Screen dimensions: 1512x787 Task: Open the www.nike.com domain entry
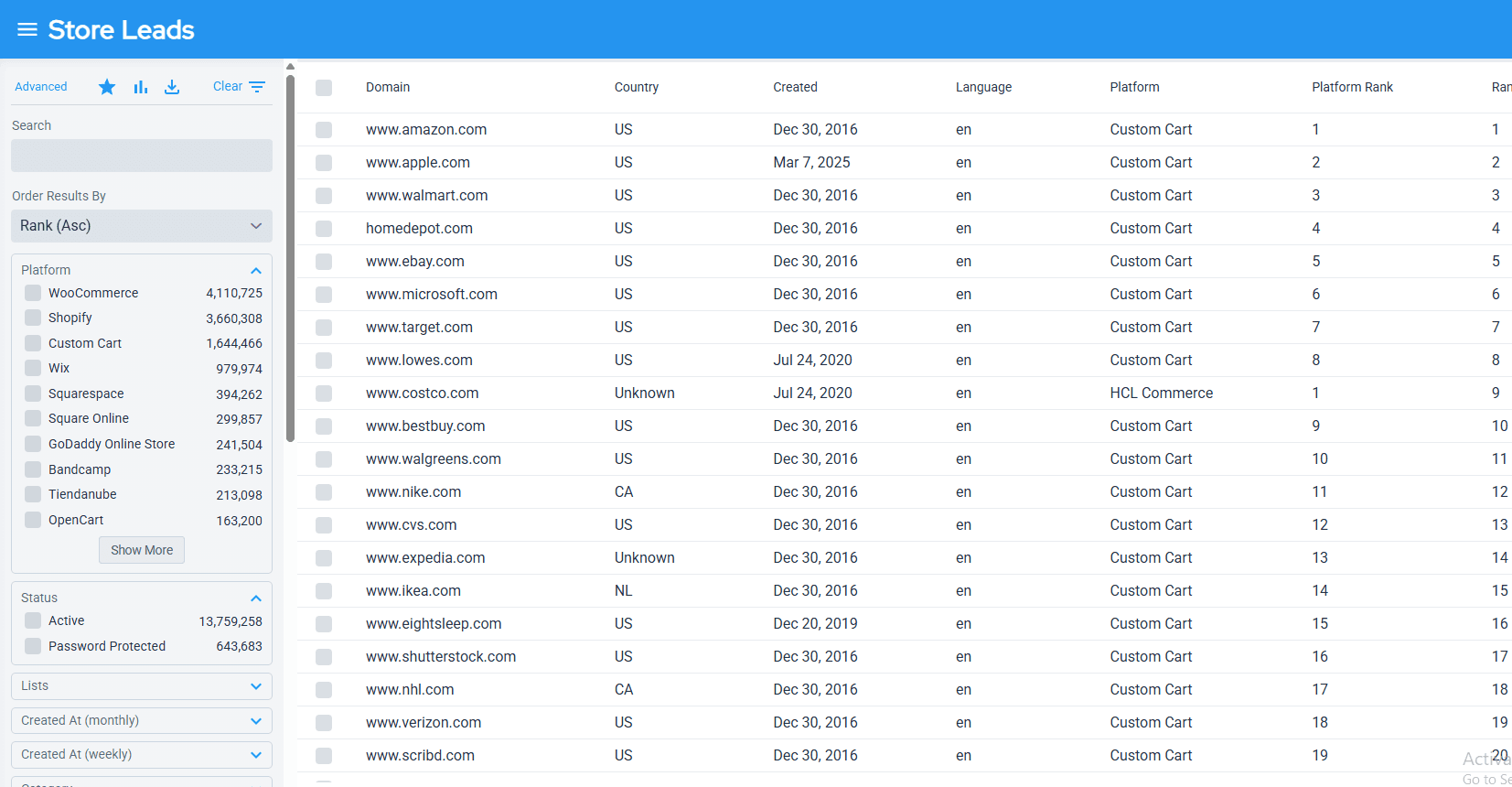pos(413,491)
